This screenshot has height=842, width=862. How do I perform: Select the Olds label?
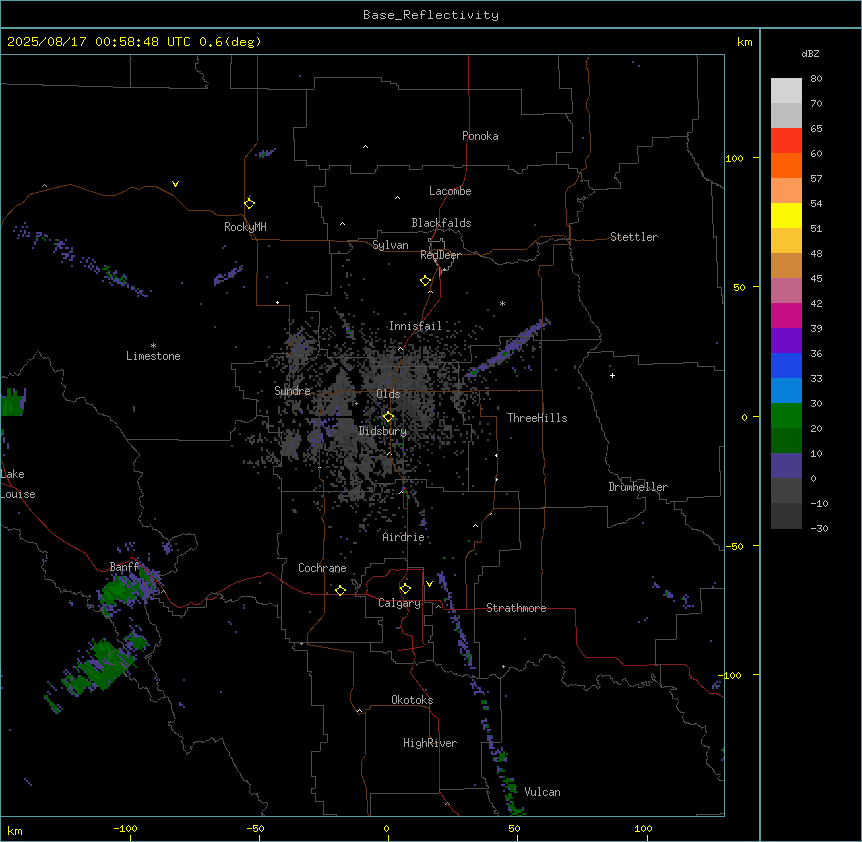(388, 394)
